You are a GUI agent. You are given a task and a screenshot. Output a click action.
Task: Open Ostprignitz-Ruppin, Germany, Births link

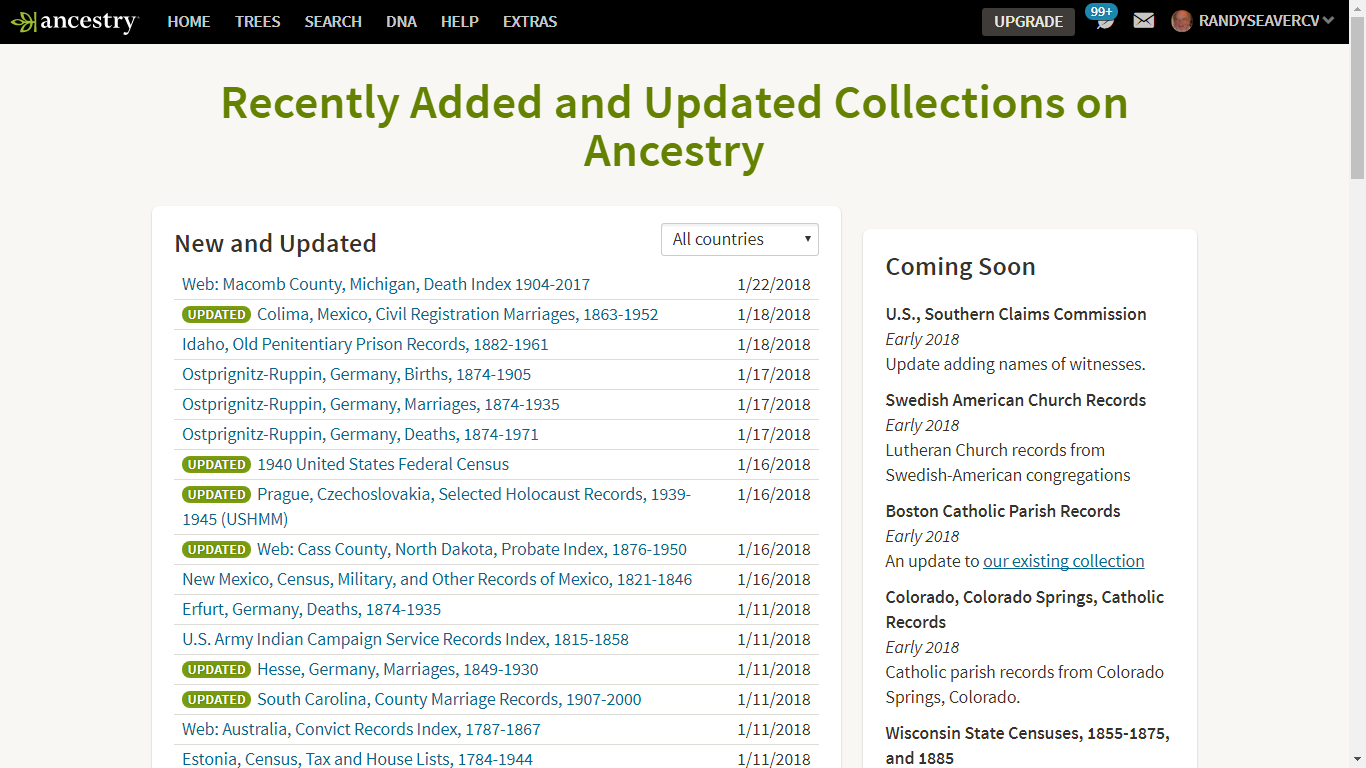356,374
